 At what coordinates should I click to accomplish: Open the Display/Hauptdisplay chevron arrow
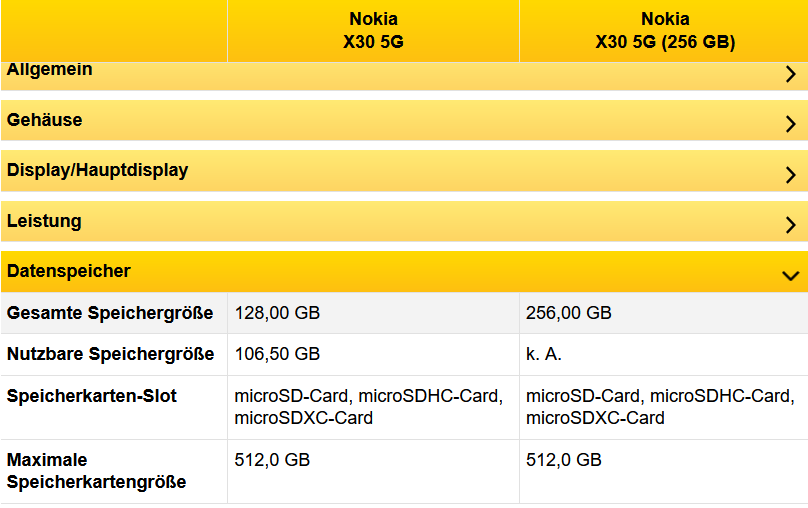pos(790,174)
